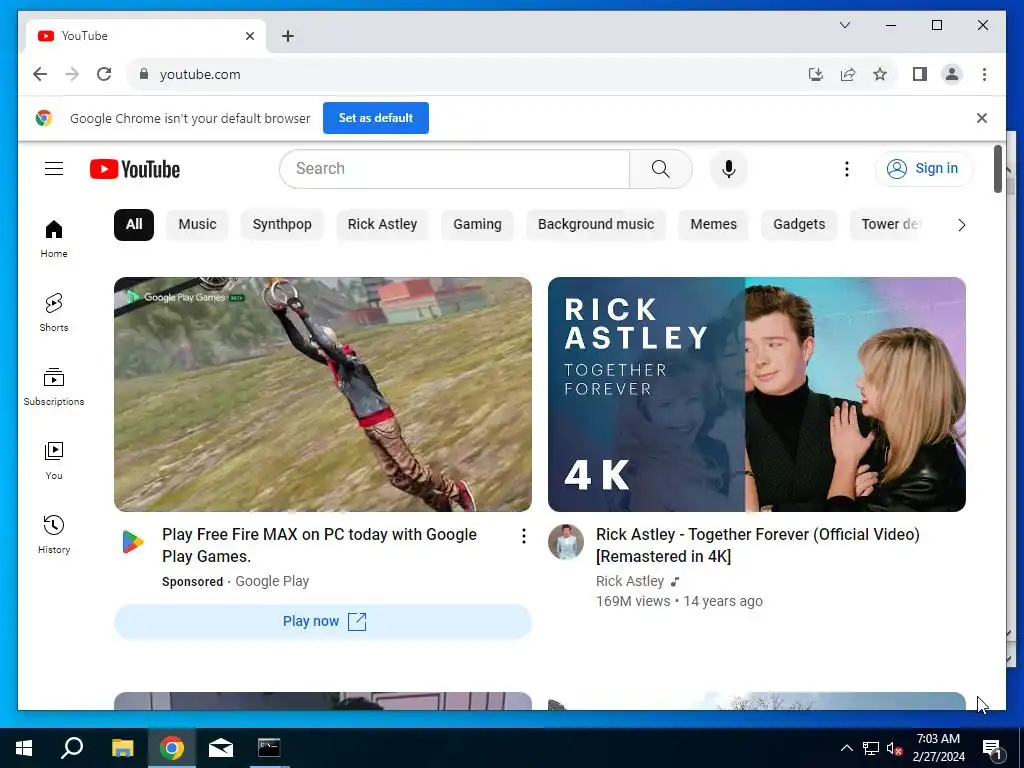Image resolution: width=1024 pixels, height=768 pixels.
Task: Dismiss the default browser notification bar
Action: (982, 118)
